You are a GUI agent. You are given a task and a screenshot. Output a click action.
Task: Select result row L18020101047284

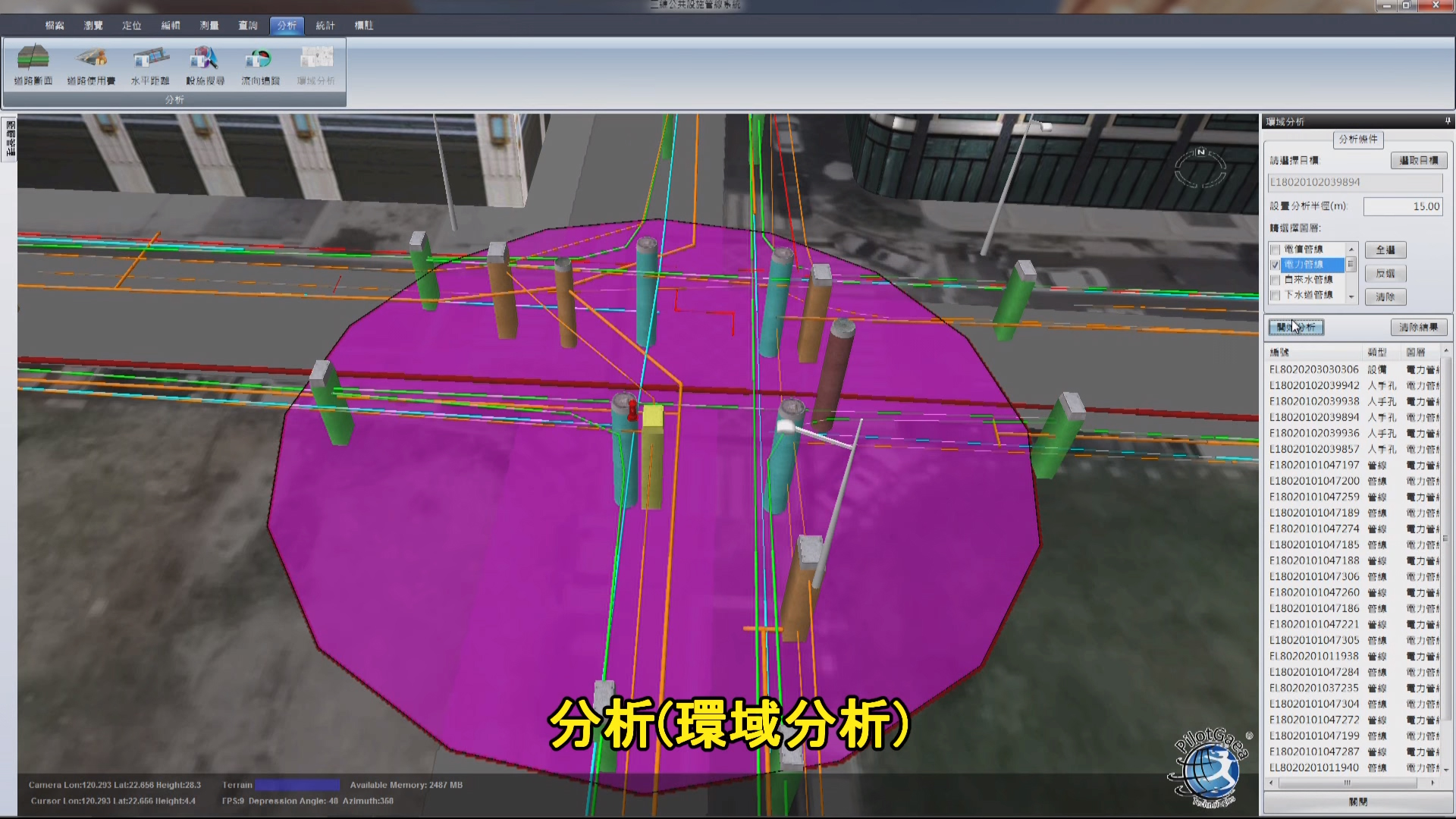(x=1354, y=672)
